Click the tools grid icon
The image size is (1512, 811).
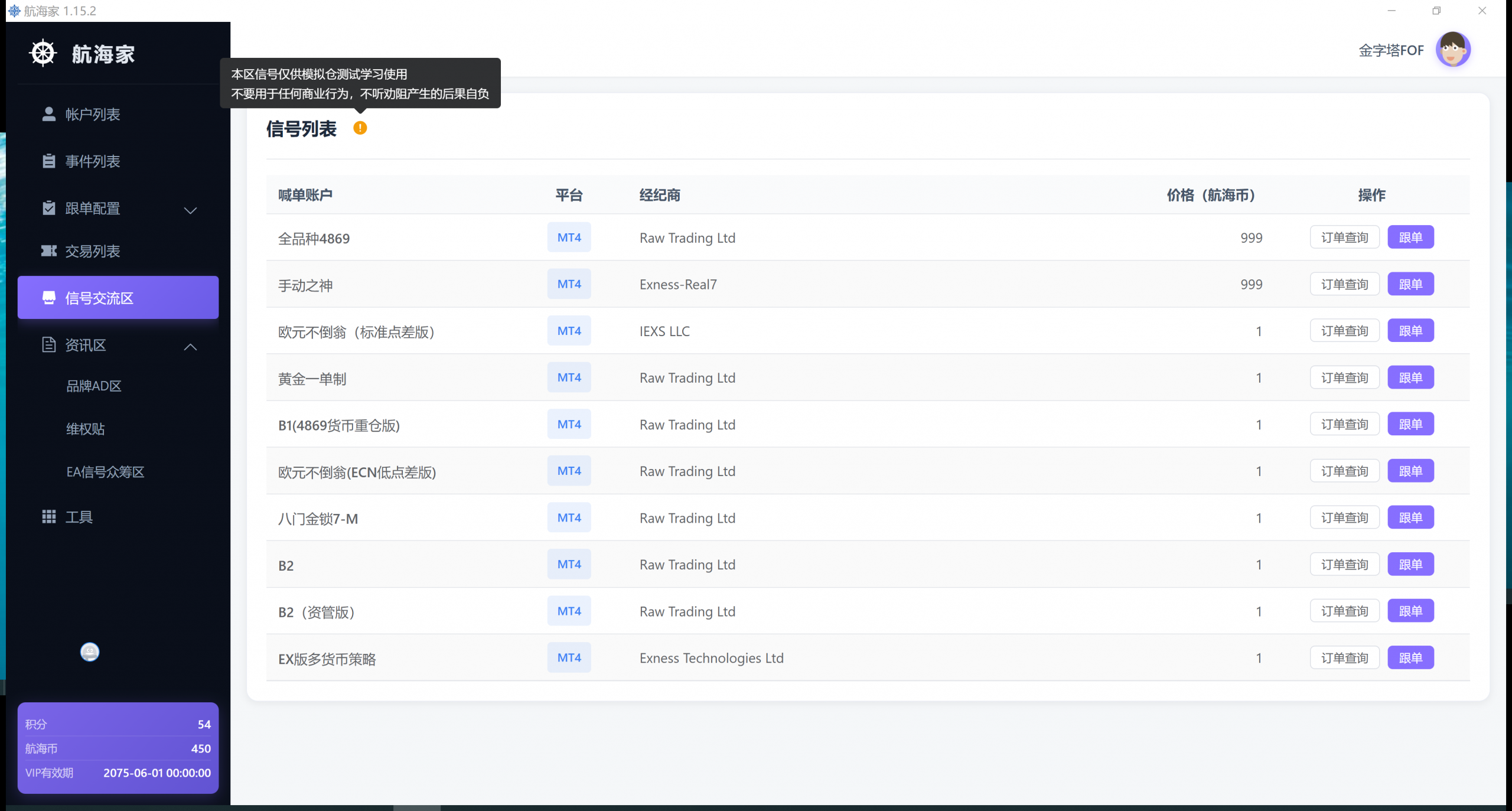tap(49, 517)
